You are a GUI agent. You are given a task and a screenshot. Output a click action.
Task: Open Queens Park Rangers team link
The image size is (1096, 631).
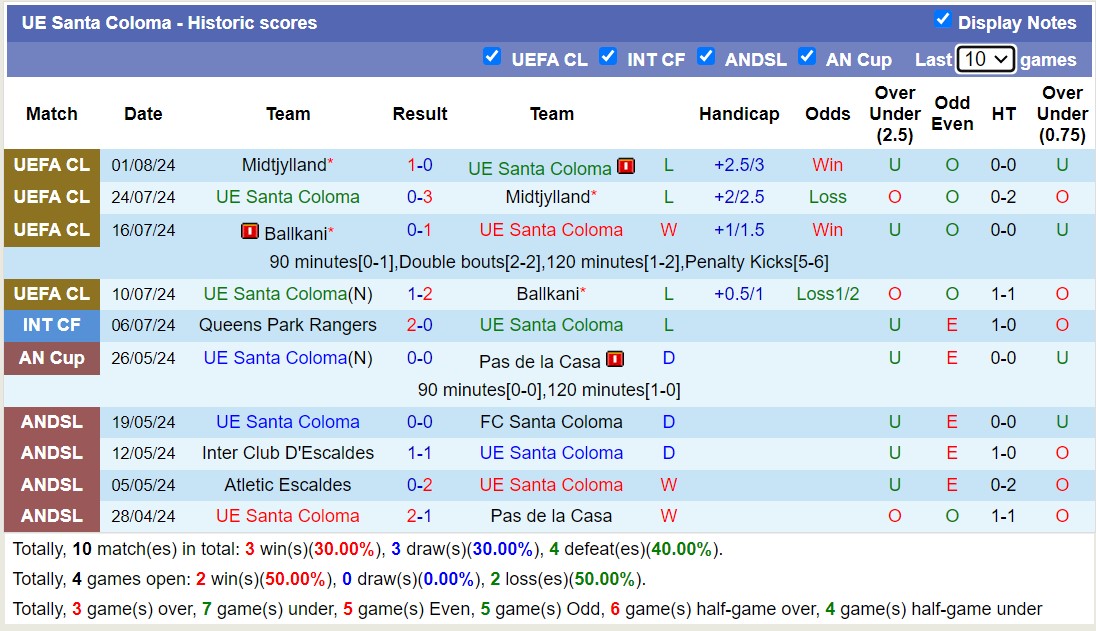click(x=287, y=325)
